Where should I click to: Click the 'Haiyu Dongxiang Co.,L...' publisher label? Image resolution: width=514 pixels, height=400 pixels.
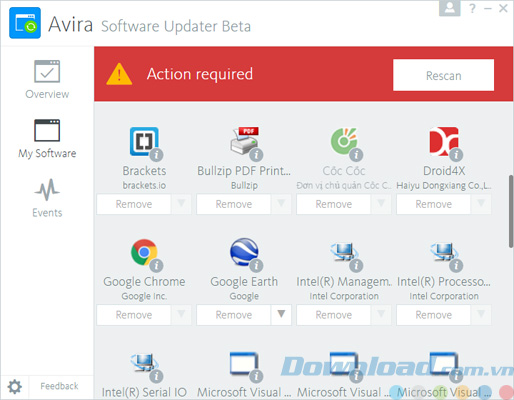(444, 185)
